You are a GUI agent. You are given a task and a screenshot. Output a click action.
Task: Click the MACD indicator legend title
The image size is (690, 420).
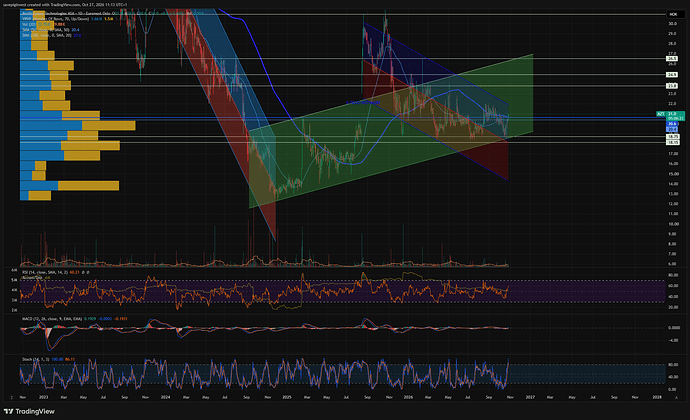pos(51,318)
